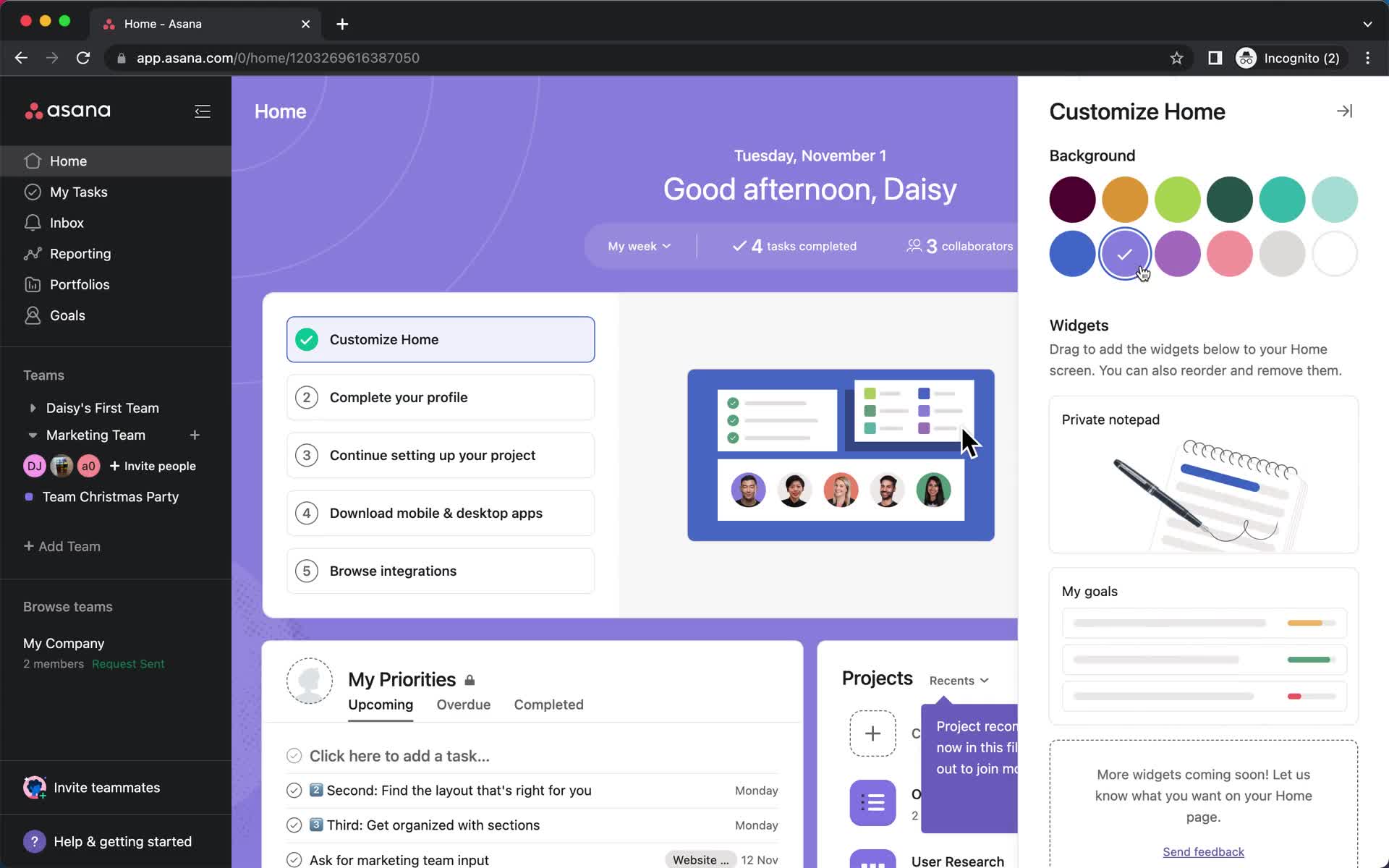Switch to the Completed tab
Image resolution: width=1389 pixels, height=868 pixels.
click(x=548, y=705)
